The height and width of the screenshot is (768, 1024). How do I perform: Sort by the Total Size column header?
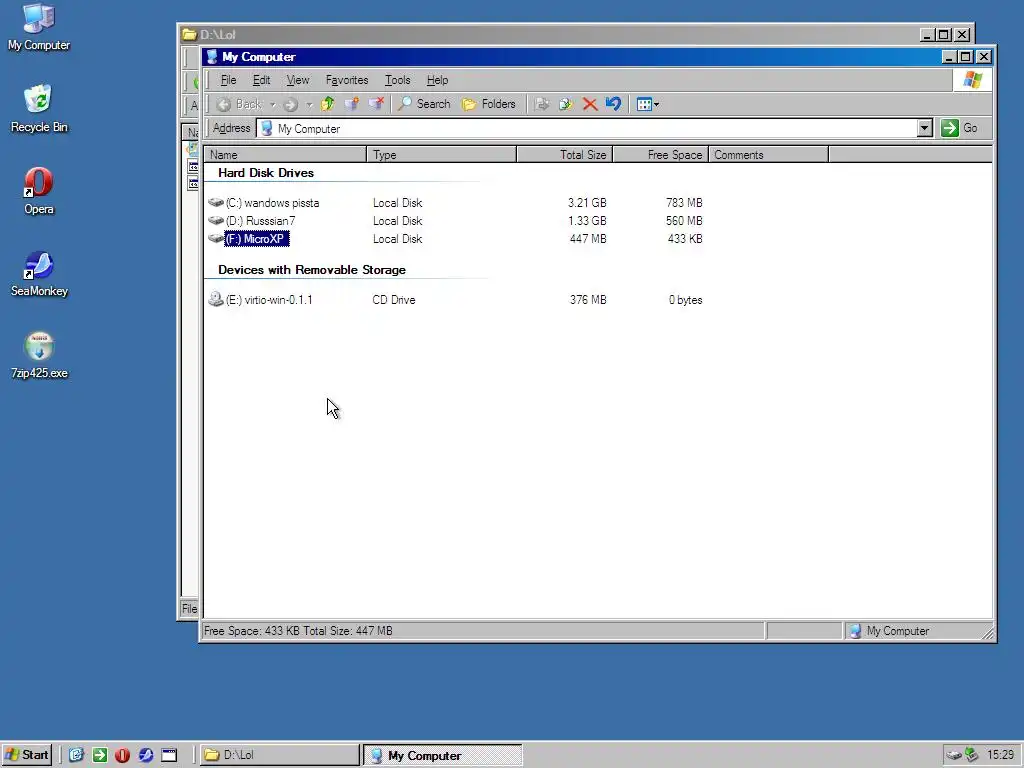(x=565, y=155)
